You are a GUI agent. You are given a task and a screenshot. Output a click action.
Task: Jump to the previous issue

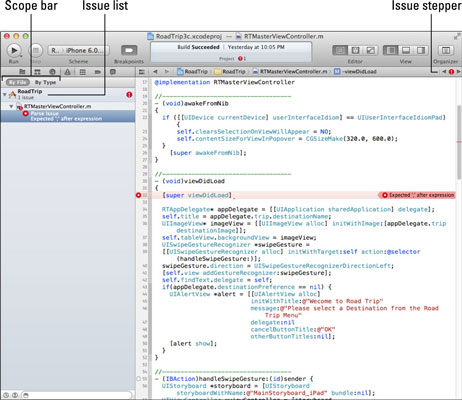pyautogui.click(x=444, y=72)
